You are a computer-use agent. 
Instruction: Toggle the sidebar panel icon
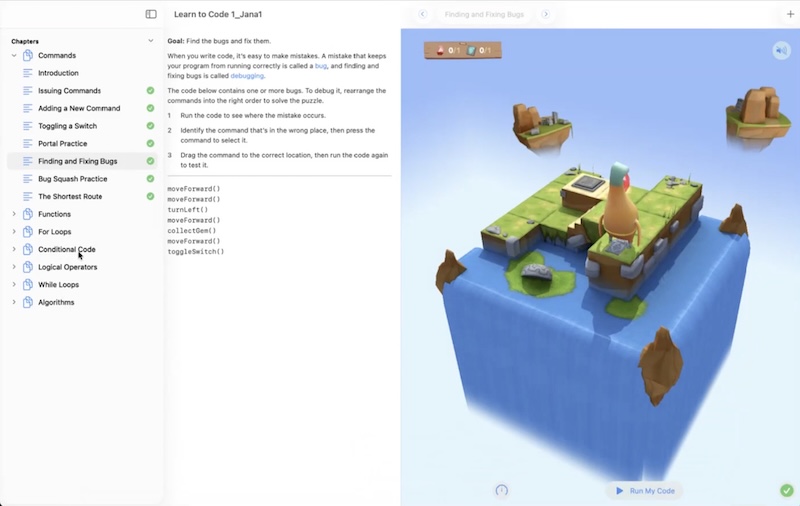coord(151,14)
